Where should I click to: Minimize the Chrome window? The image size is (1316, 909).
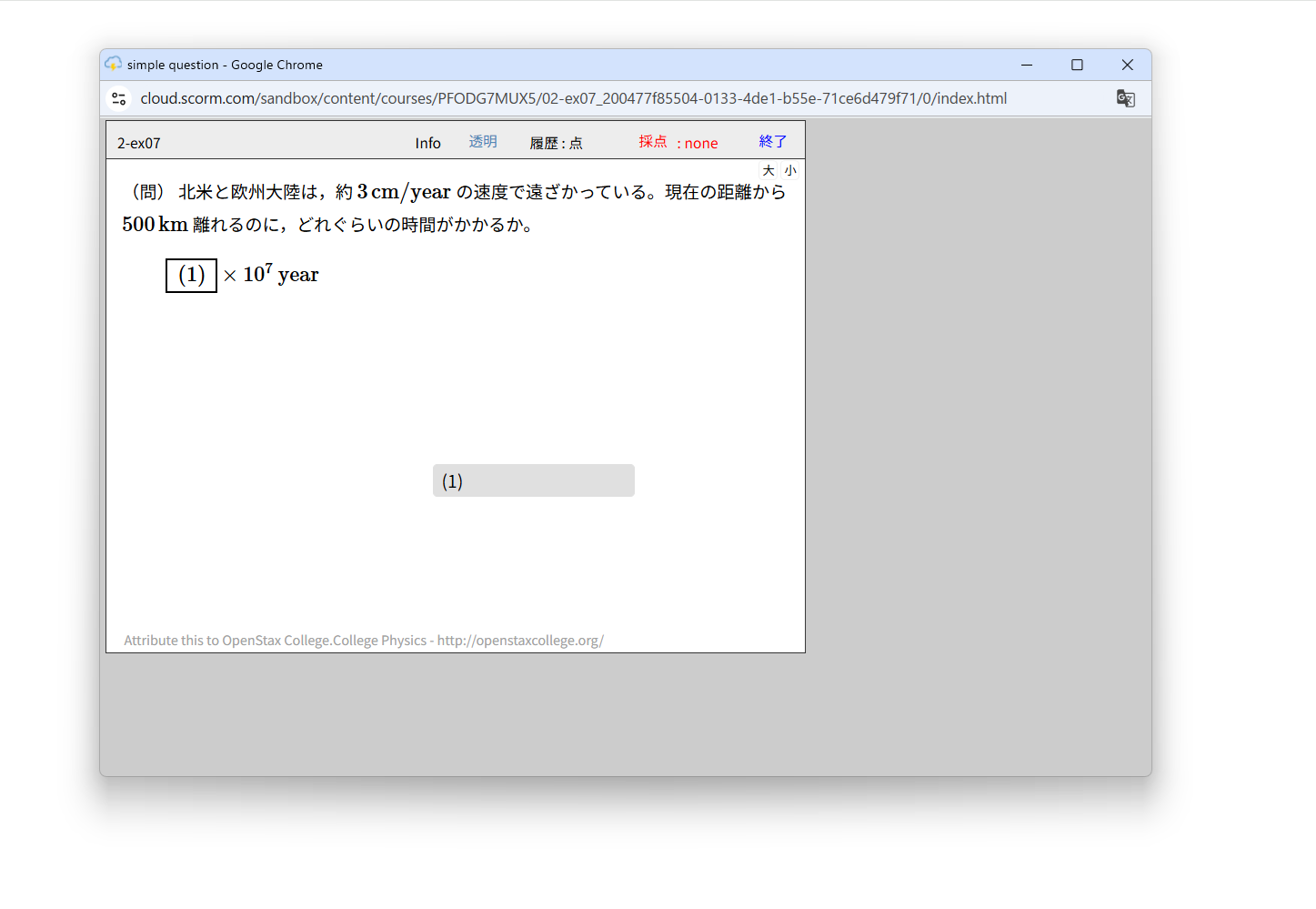(1027, 65)
